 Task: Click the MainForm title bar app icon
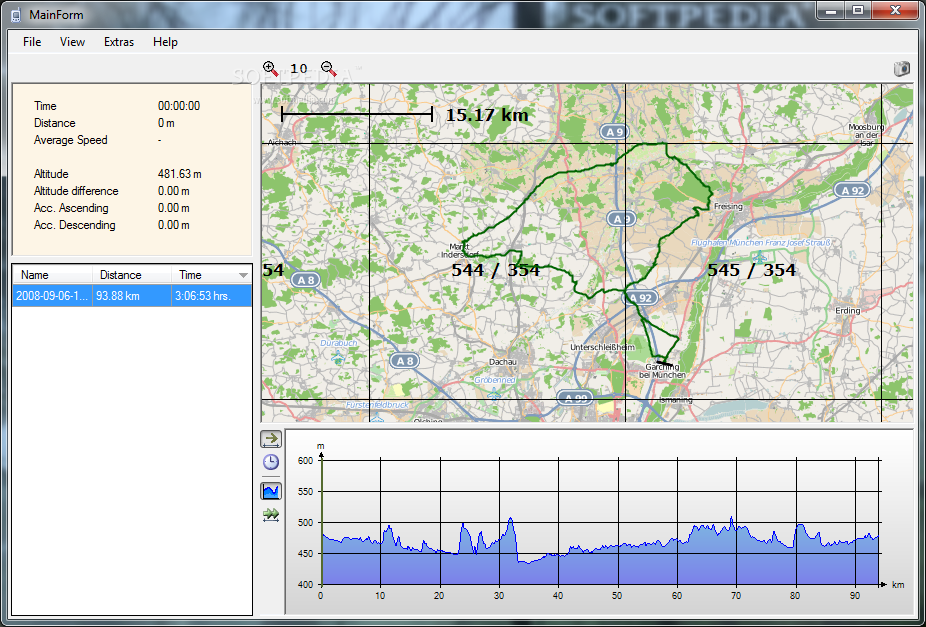(x=17, y=15)
